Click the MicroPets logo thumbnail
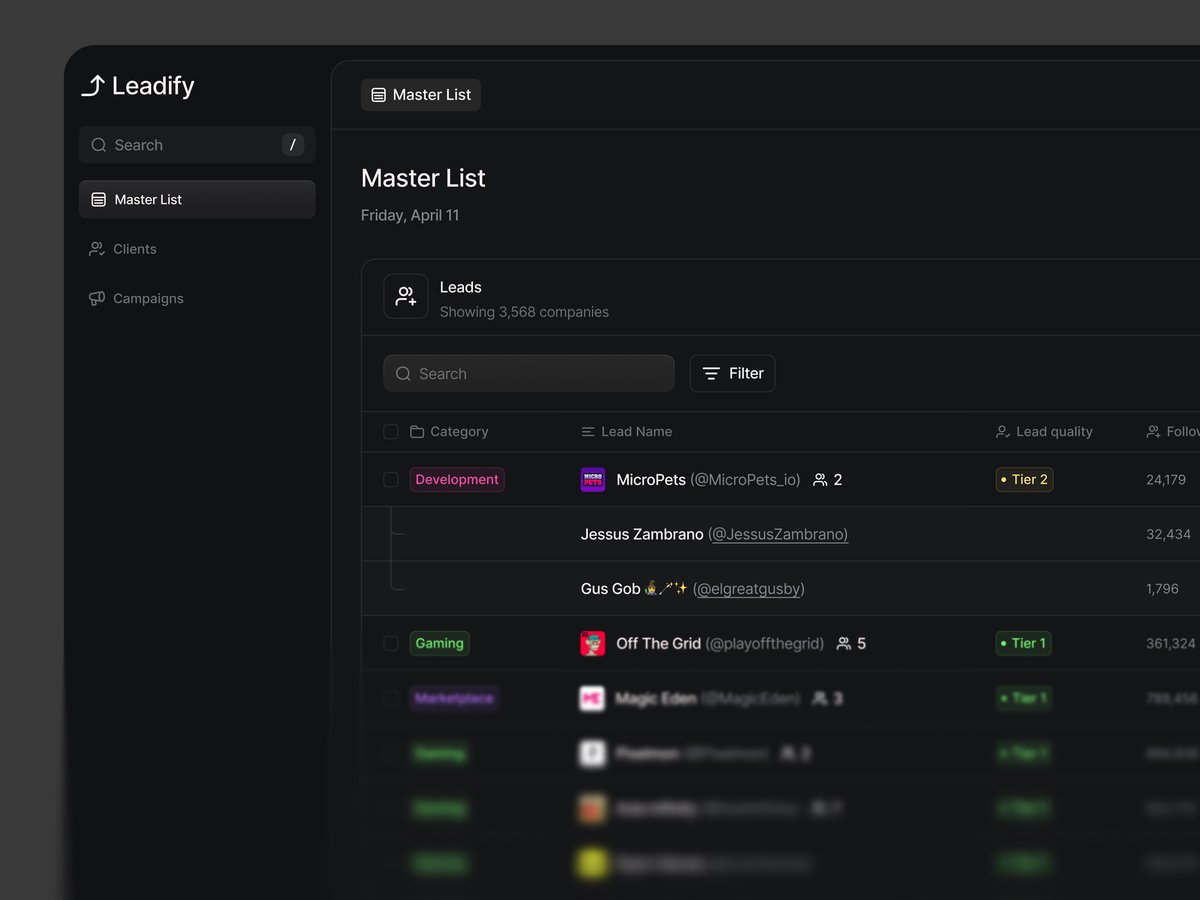 click(593, 480)
